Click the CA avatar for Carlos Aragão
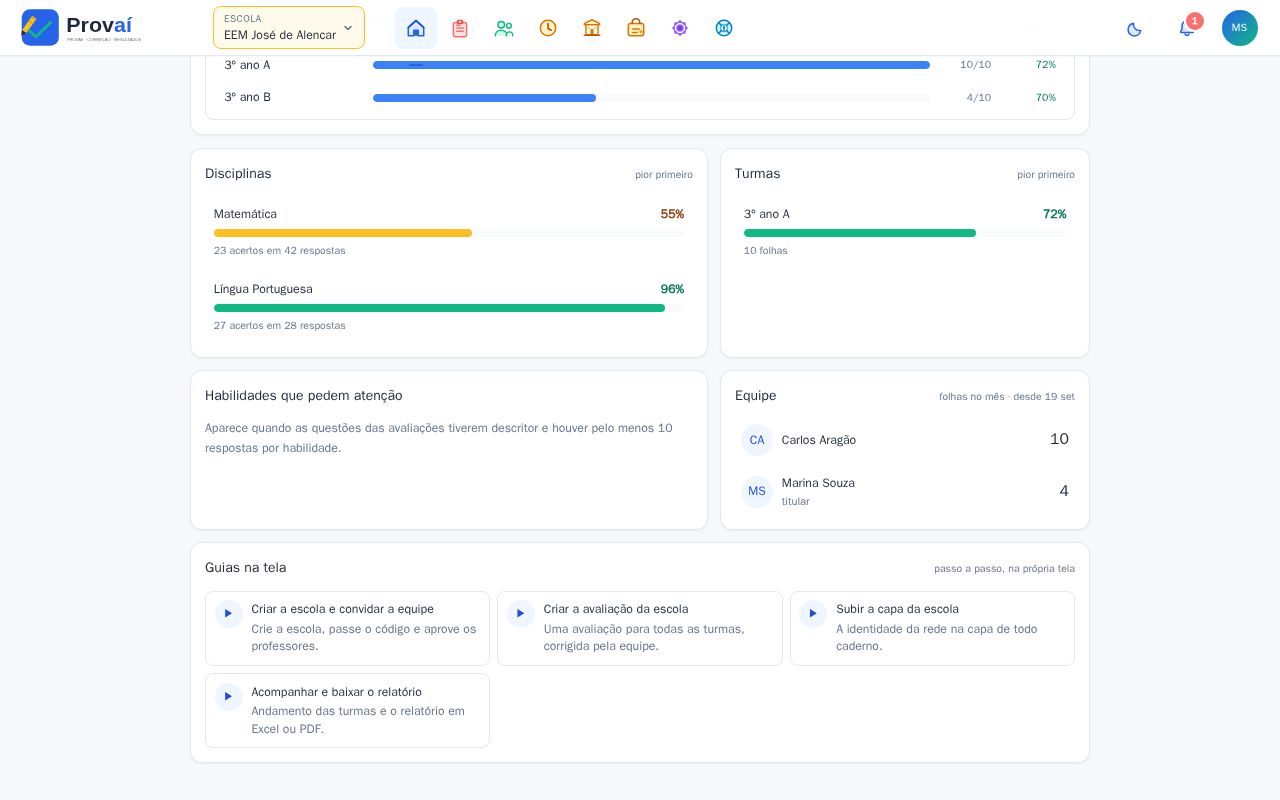1280x800 pixels. point(757,440)
